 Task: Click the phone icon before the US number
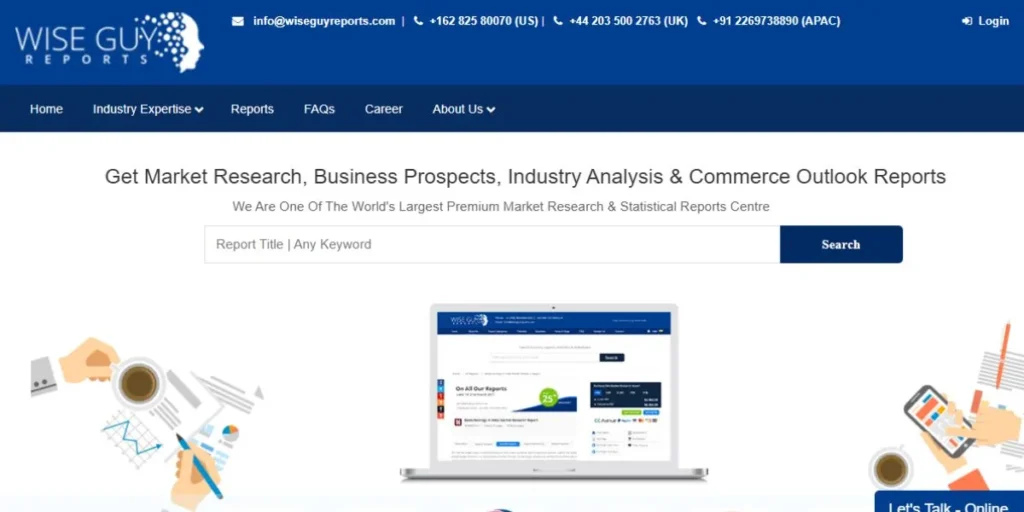pyautogui.click(x=419, y=21)
